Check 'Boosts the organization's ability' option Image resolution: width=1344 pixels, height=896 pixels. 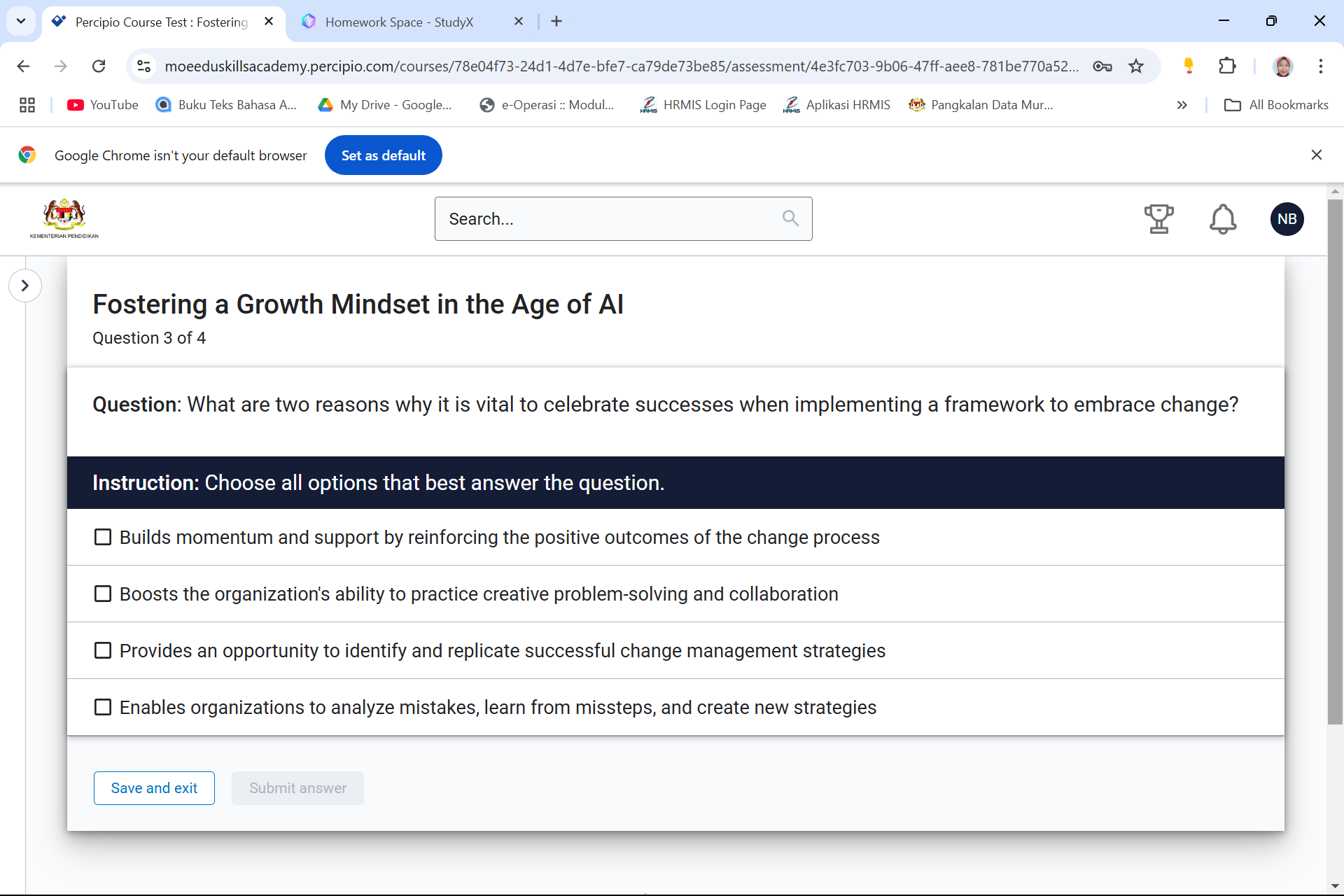tap(103, 594)
